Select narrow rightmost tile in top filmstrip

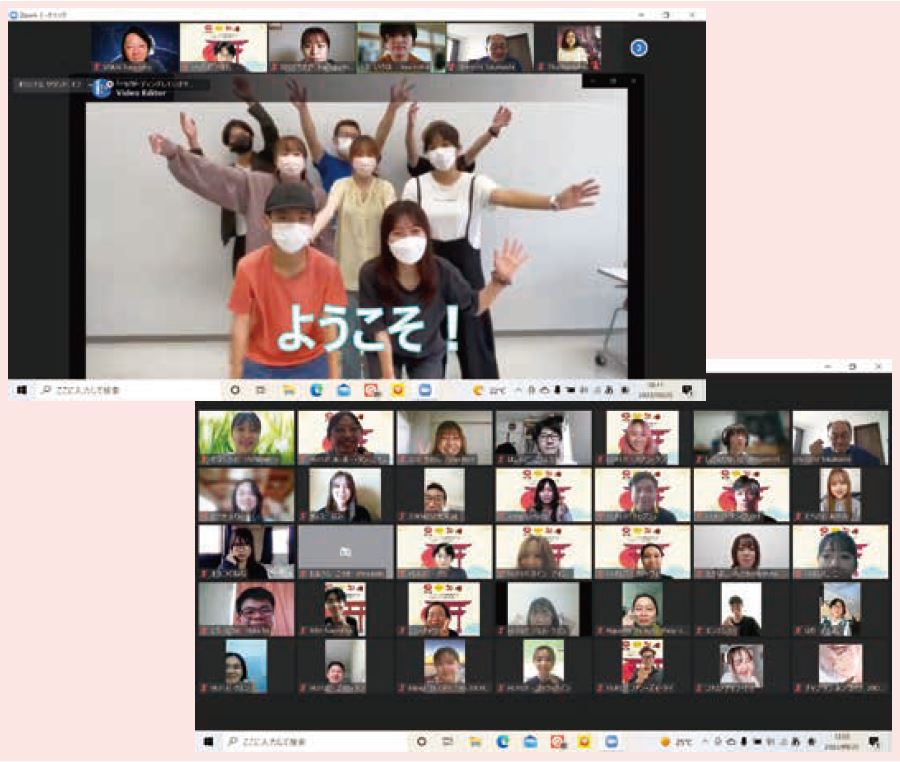(x=579, y=48)
